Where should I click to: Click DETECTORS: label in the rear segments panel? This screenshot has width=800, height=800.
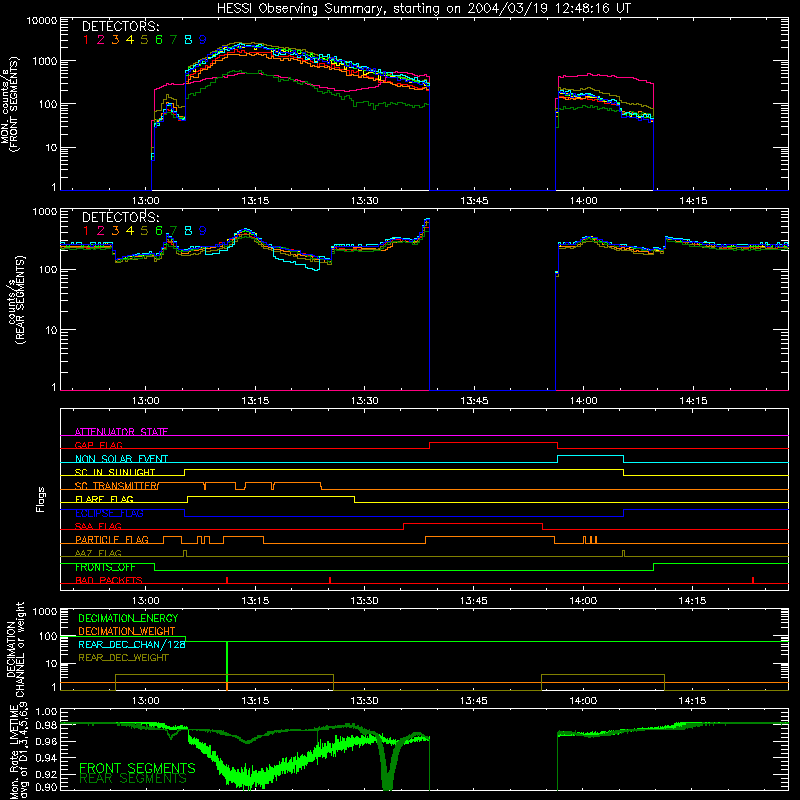(x=120, y=217)
